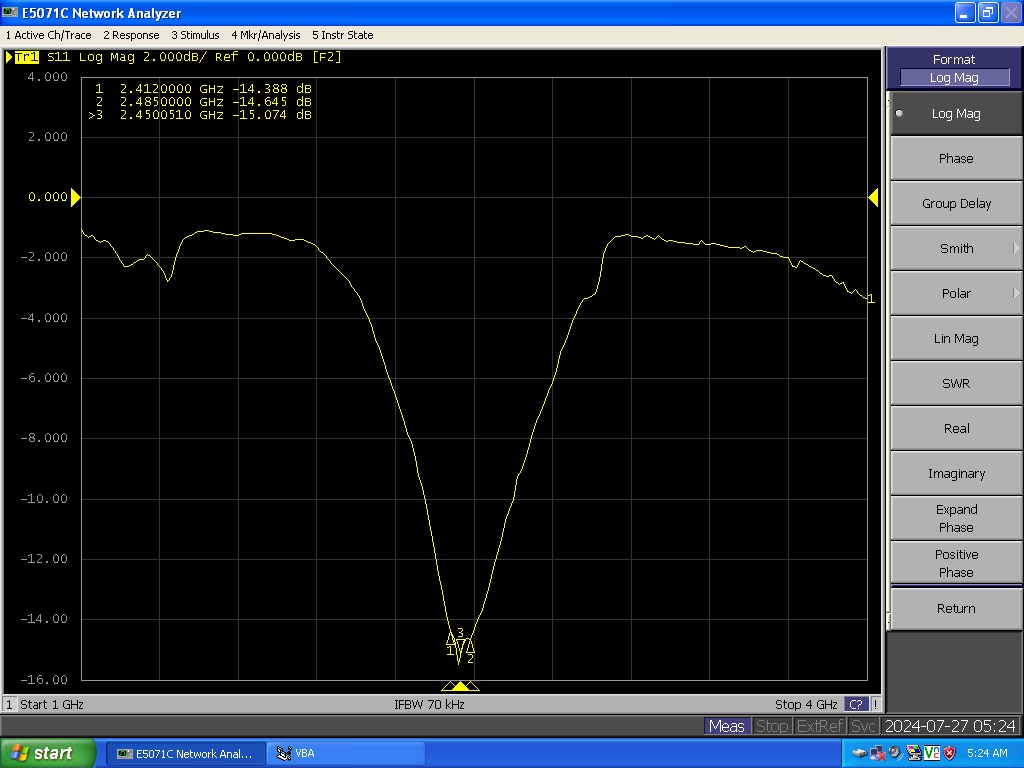Screen dimensions: 1024x768
Task: Click the trace 1 end label at the right edge
Action: click(871, 298)
